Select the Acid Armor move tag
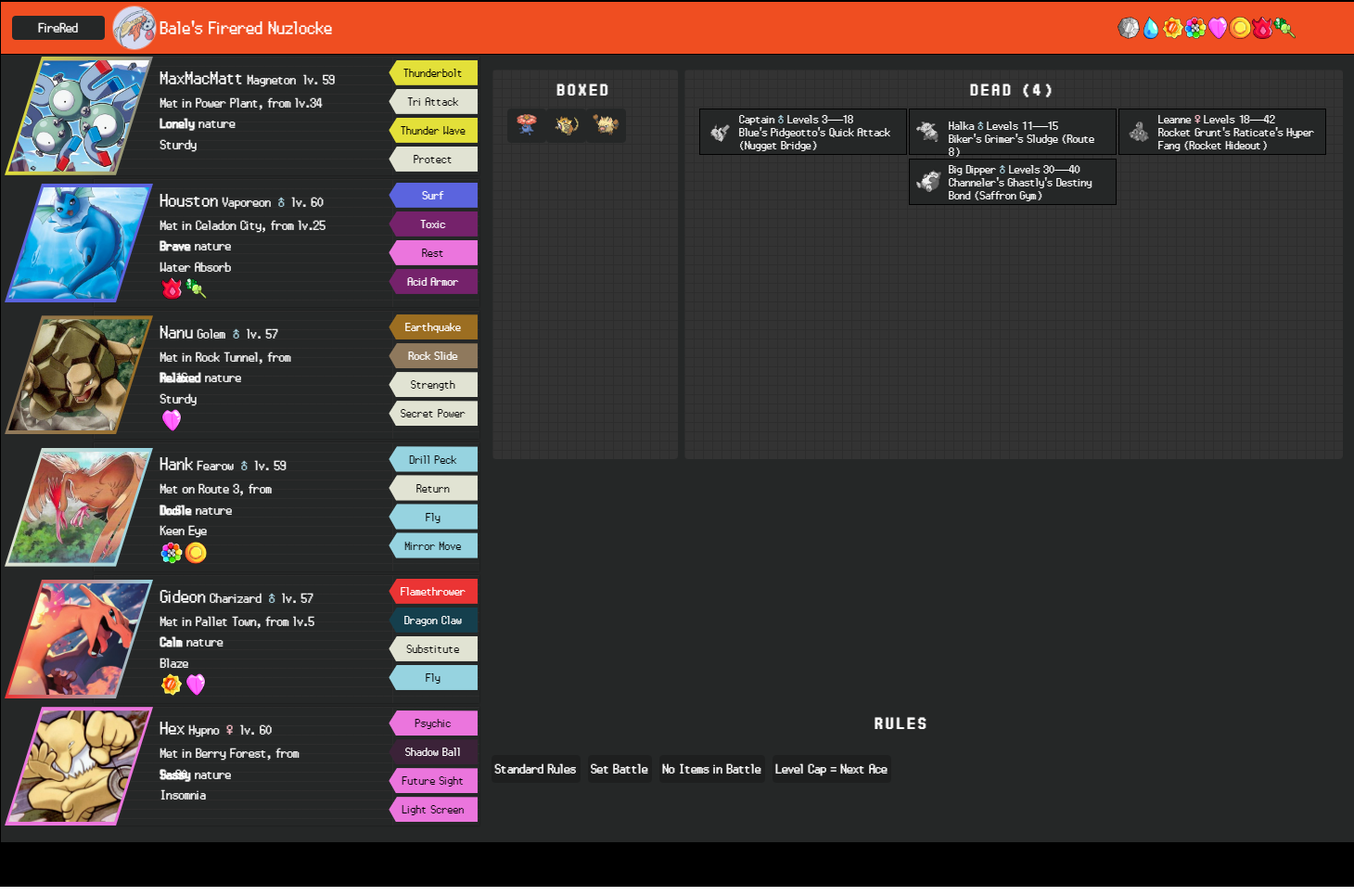1354x896 pixels. coord(433,282)
